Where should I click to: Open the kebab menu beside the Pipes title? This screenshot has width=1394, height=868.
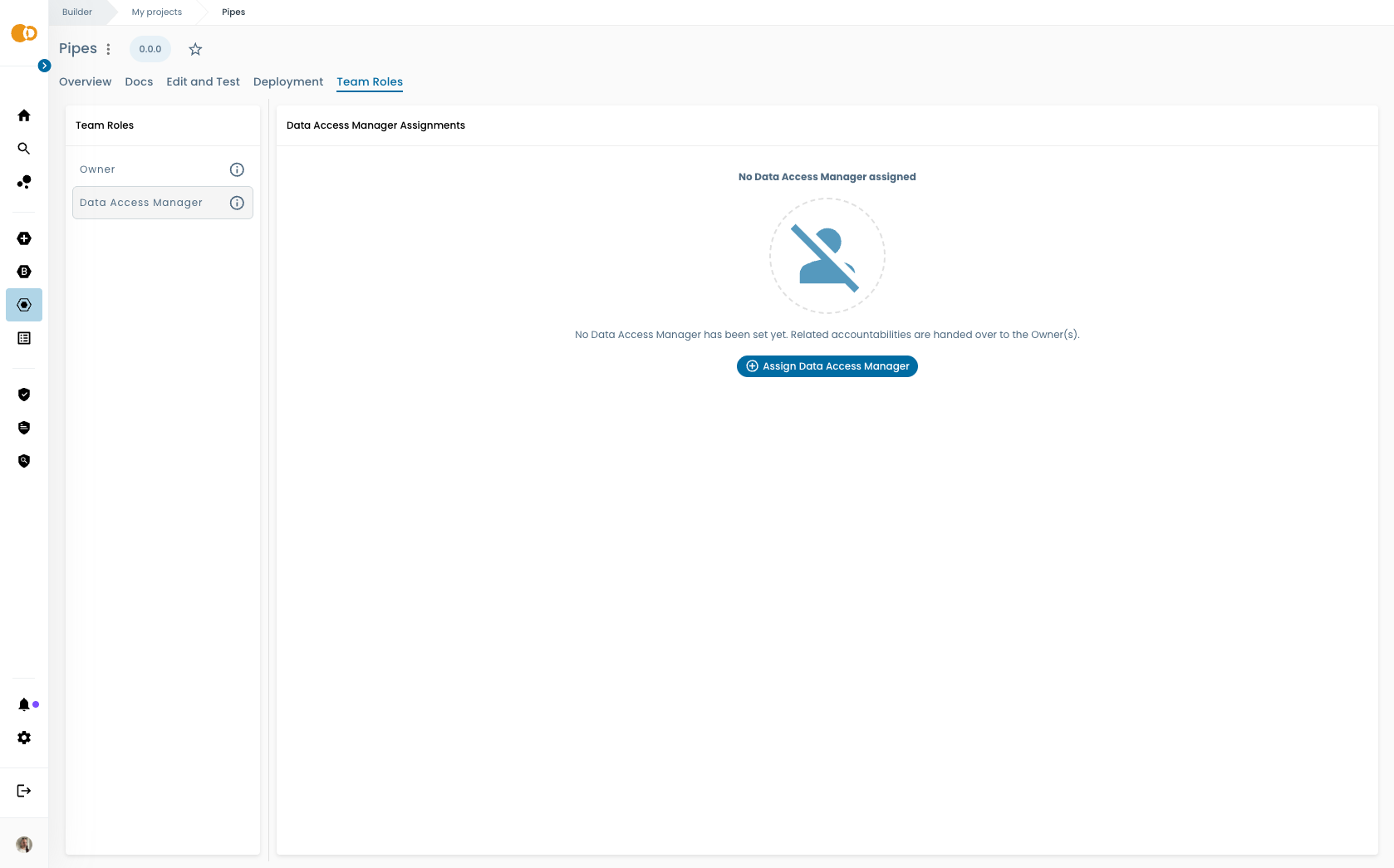coord(109,49)
